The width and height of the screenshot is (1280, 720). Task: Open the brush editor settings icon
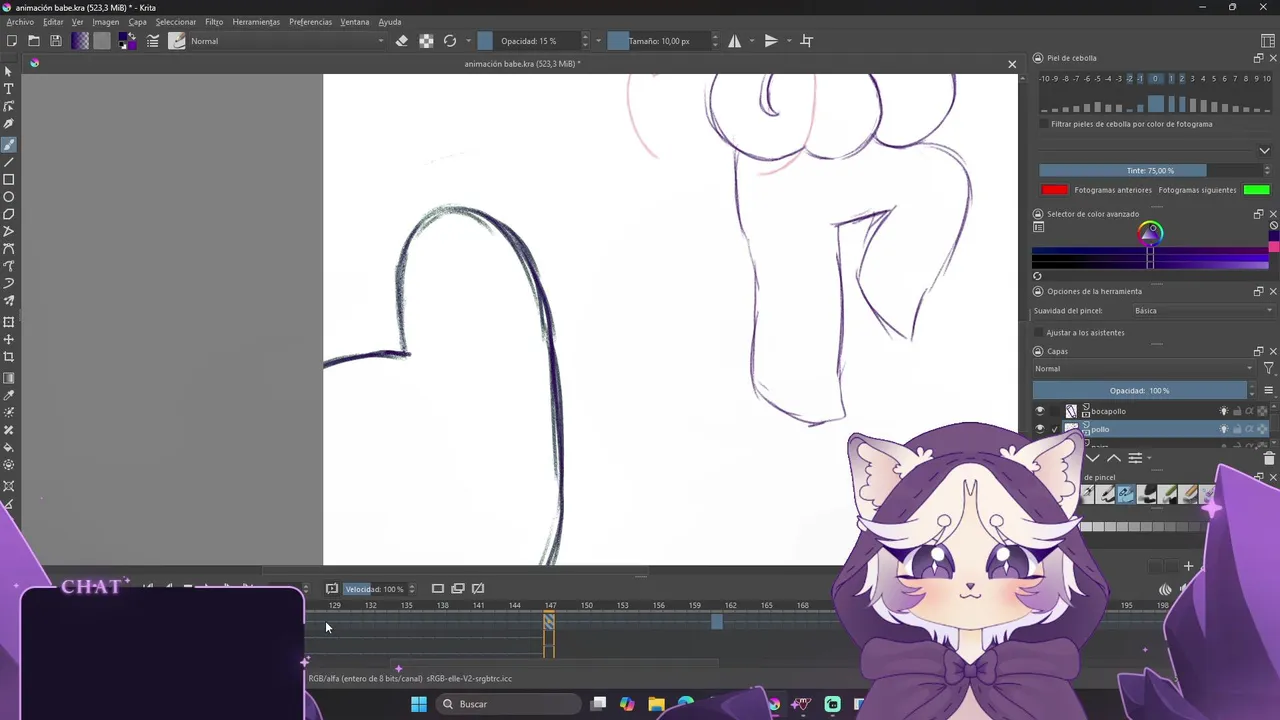click(153, 41)
